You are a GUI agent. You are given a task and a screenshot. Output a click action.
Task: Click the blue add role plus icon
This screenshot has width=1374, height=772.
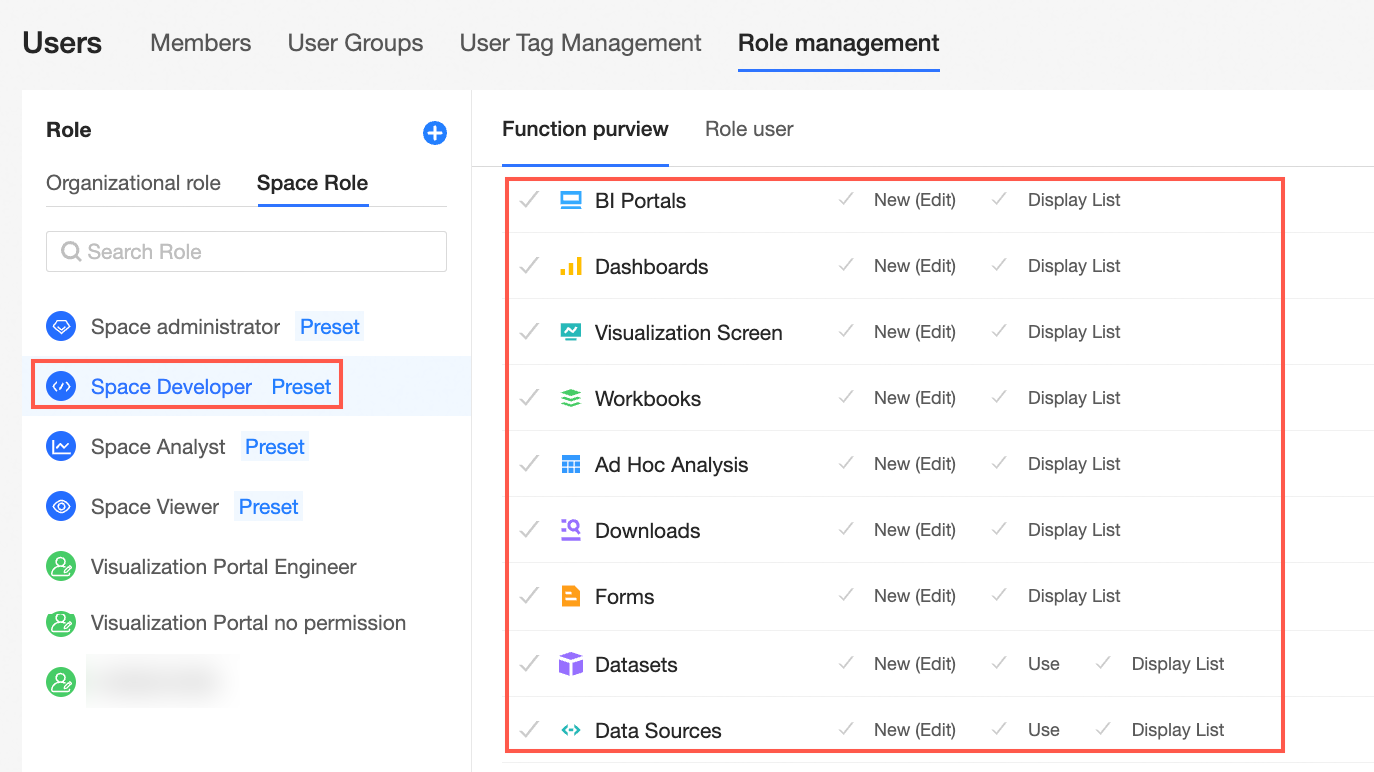(435, 133)
